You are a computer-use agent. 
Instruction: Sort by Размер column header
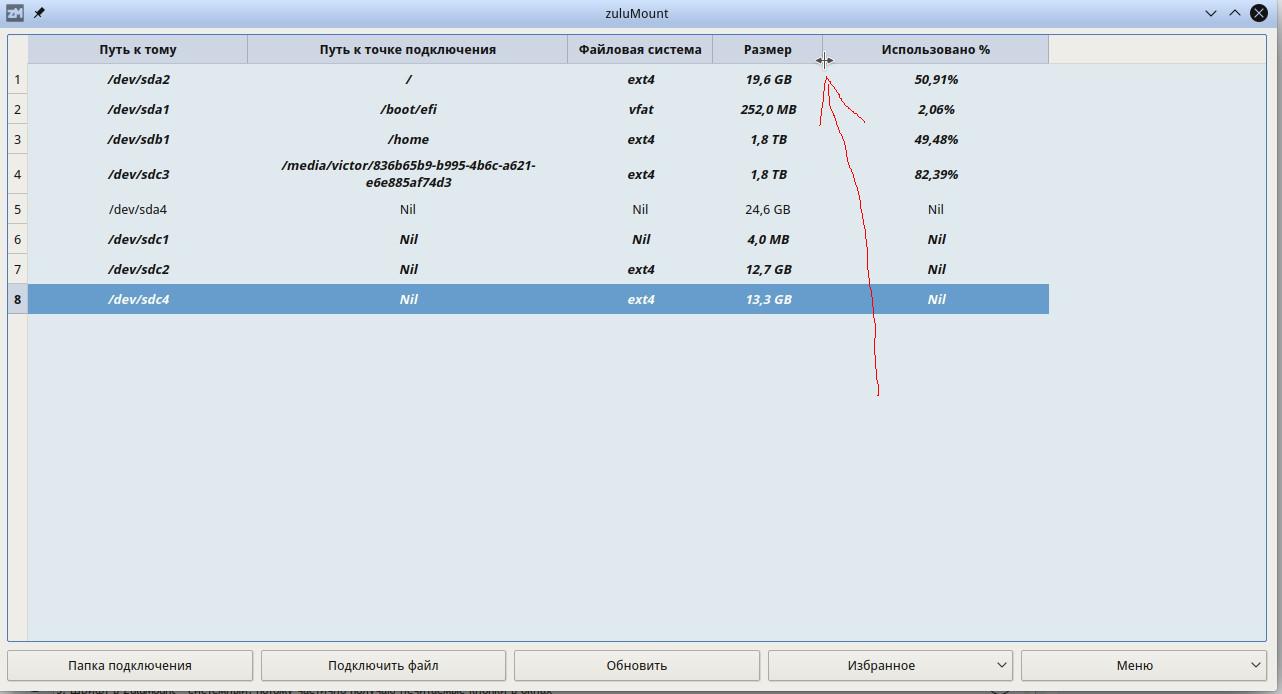[768, 49]
